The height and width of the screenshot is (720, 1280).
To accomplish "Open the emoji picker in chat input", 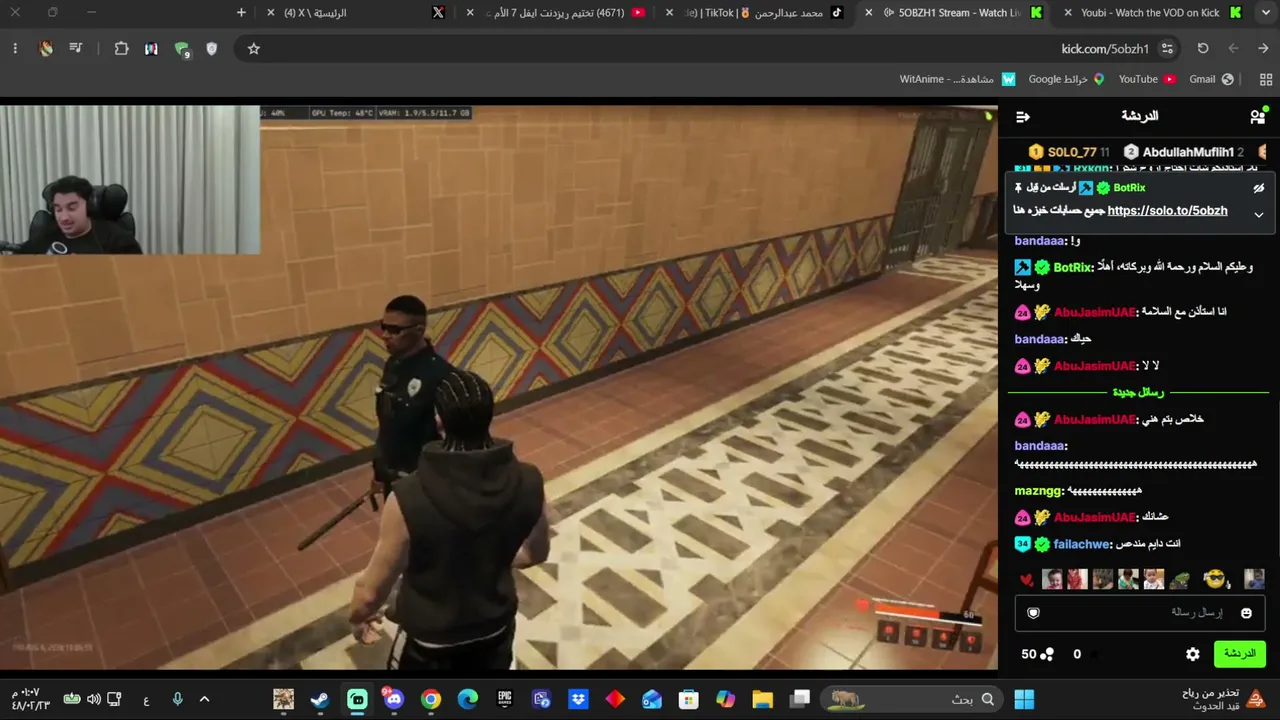I will pos(1246,613).
